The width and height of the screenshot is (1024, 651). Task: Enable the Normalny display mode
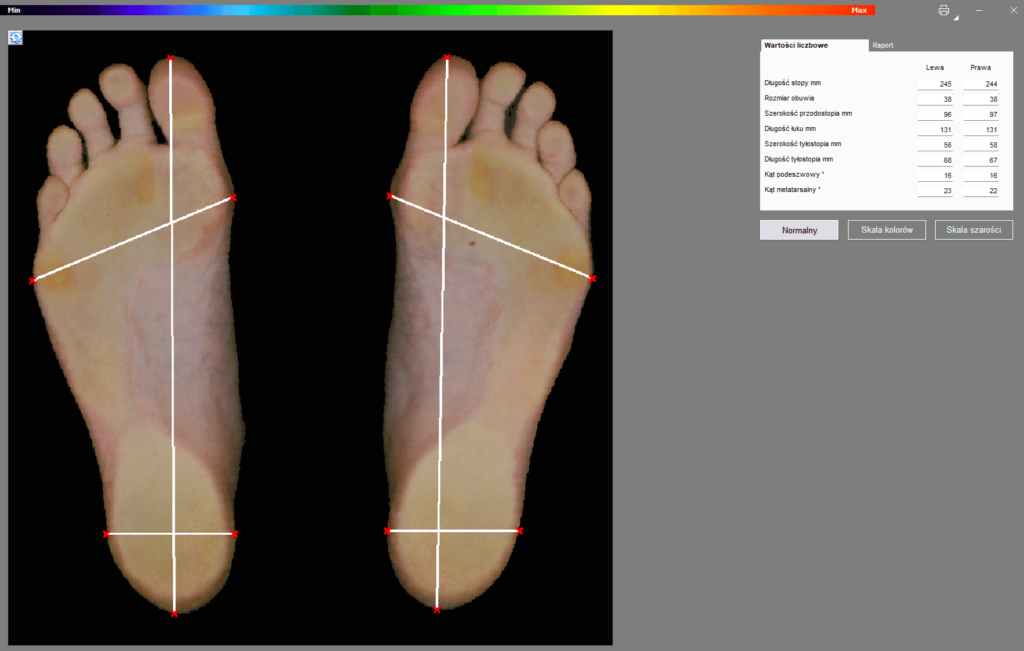(x=799, y=230)
